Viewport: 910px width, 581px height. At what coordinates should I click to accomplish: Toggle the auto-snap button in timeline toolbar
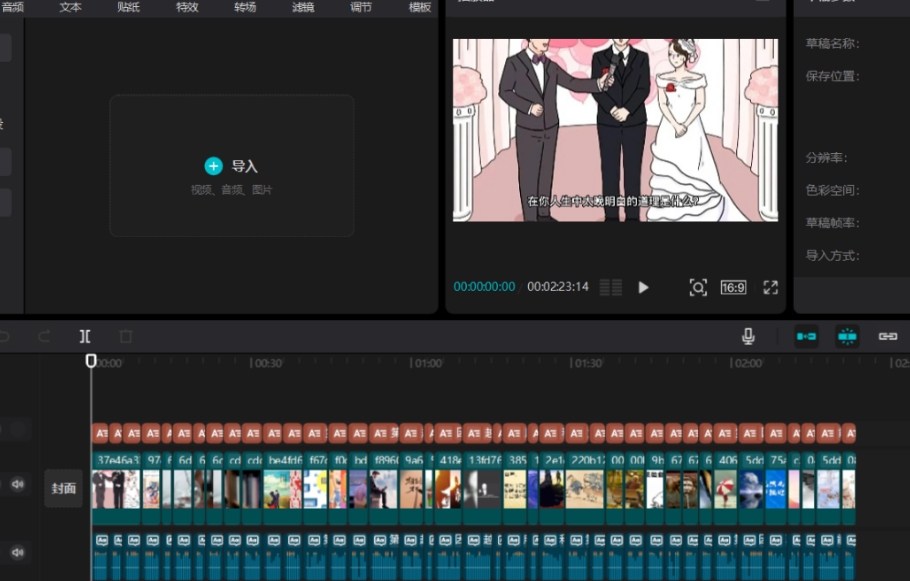847,337
